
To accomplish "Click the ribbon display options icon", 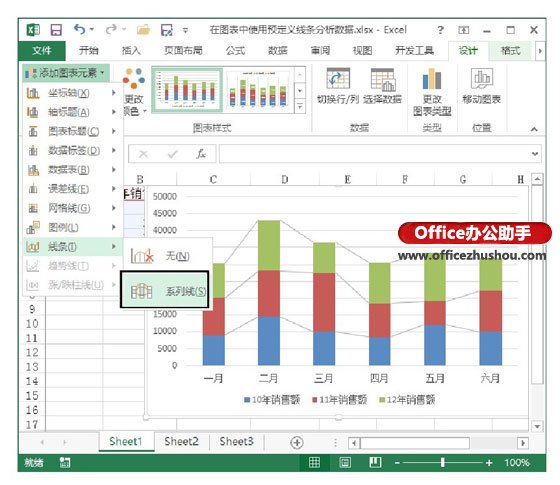I will [x=464, y=30].
